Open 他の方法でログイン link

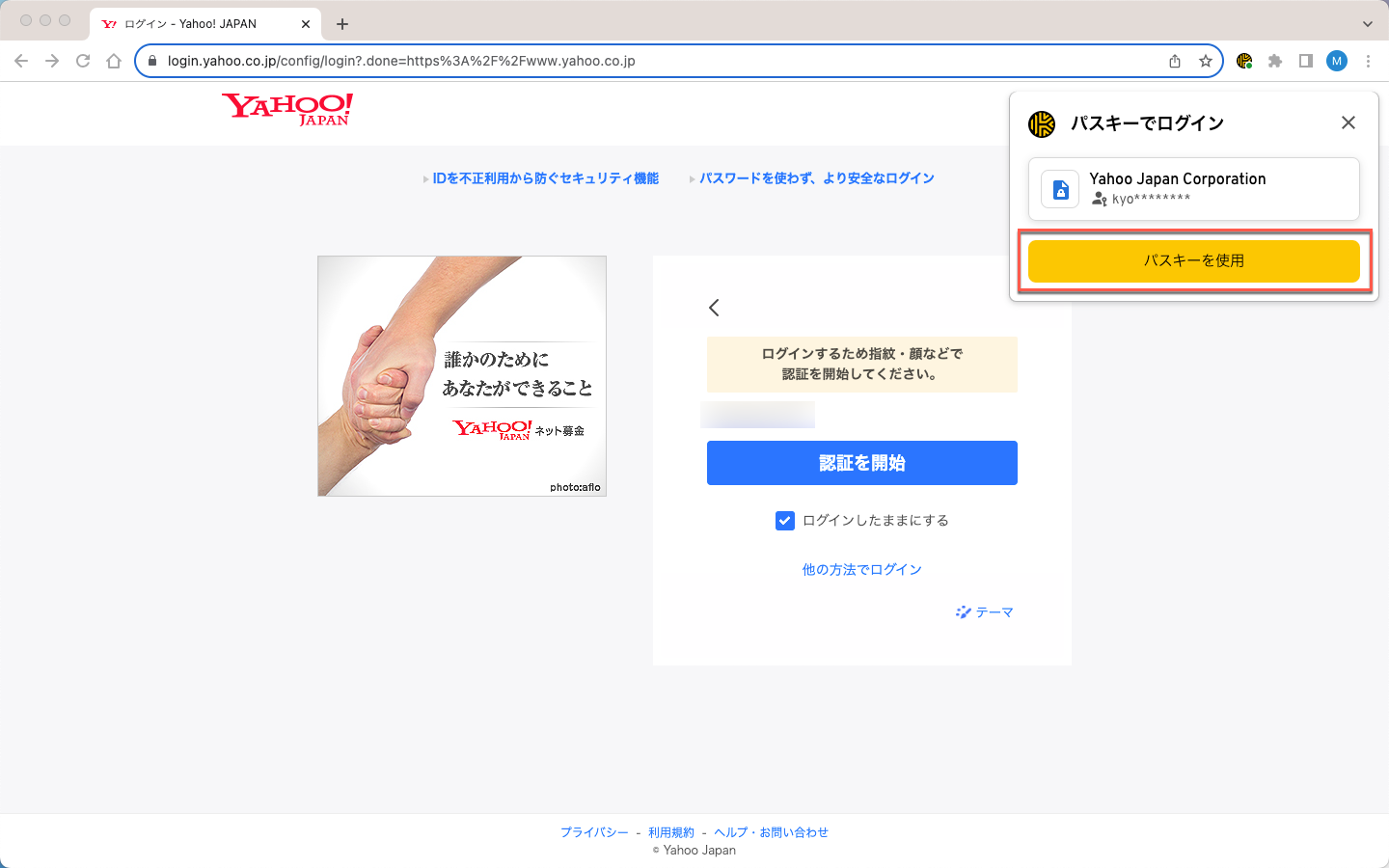[x=862, y=570]
